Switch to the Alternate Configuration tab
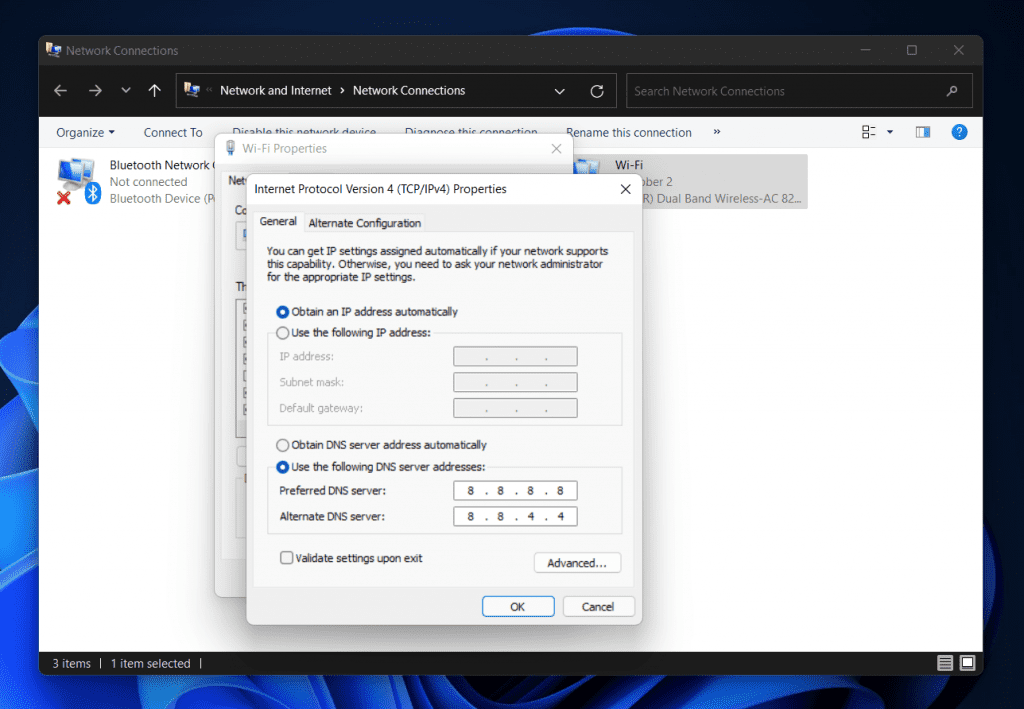This screenshot has height=709, width=1024. click(364, 223)
